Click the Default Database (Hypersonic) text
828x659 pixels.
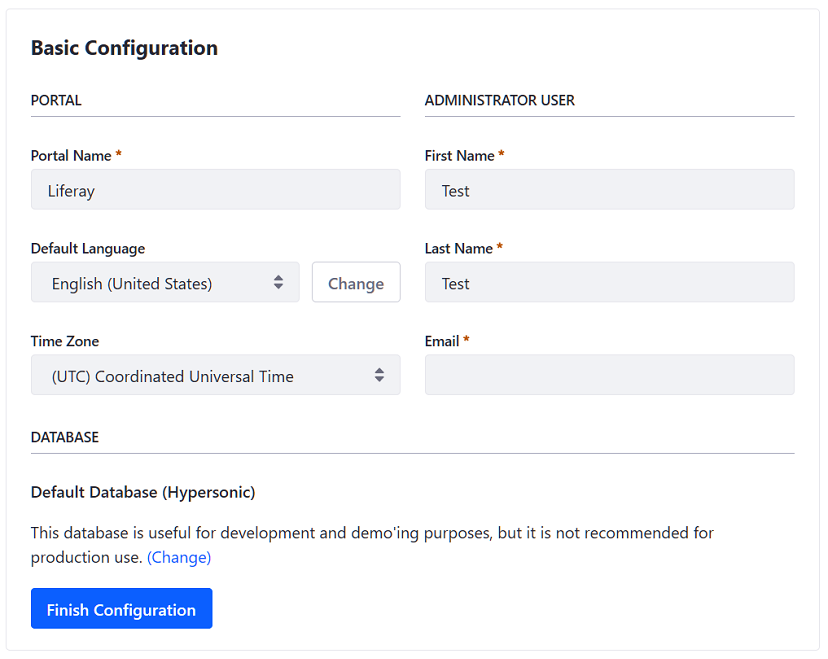tap(143, 493)
